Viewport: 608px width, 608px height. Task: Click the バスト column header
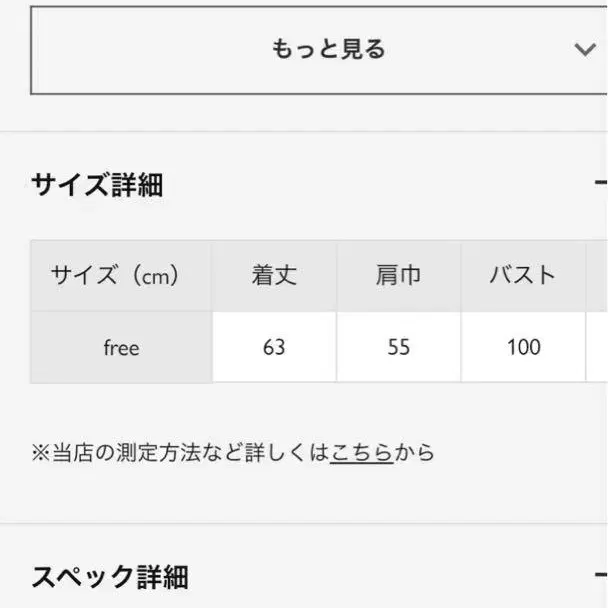[x=522, y=276]
